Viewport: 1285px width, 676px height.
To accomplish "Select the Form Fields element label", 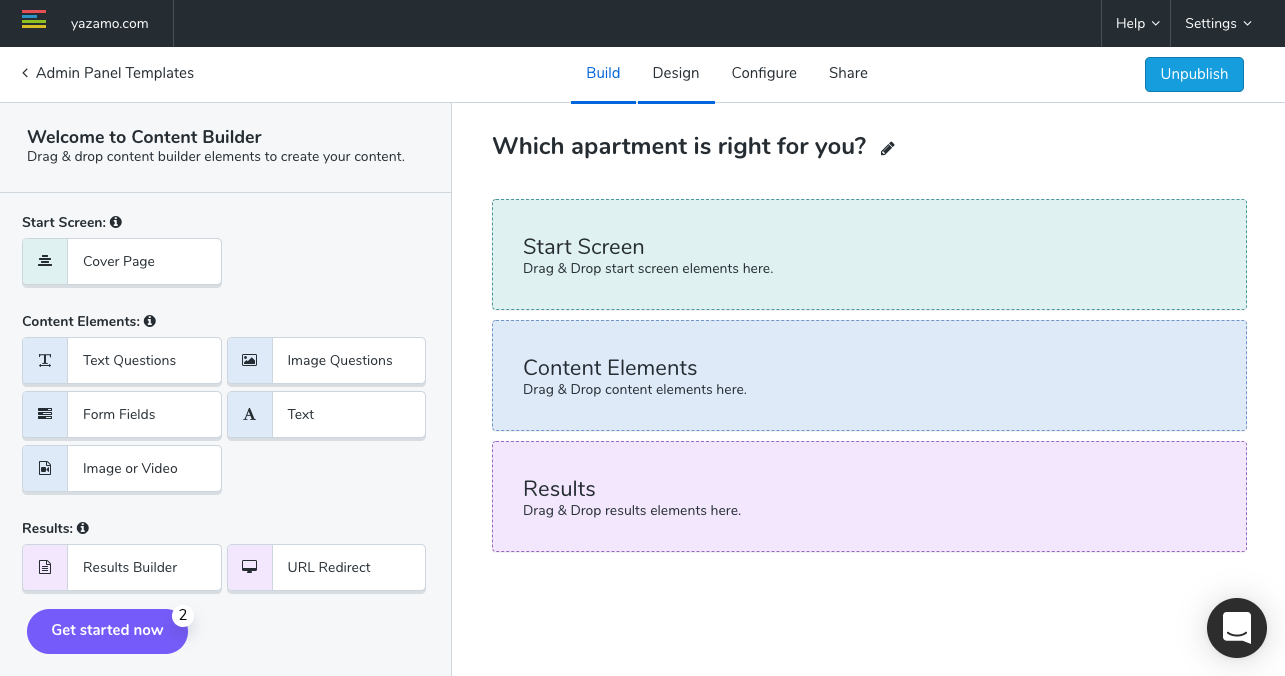I will [119, 414].
